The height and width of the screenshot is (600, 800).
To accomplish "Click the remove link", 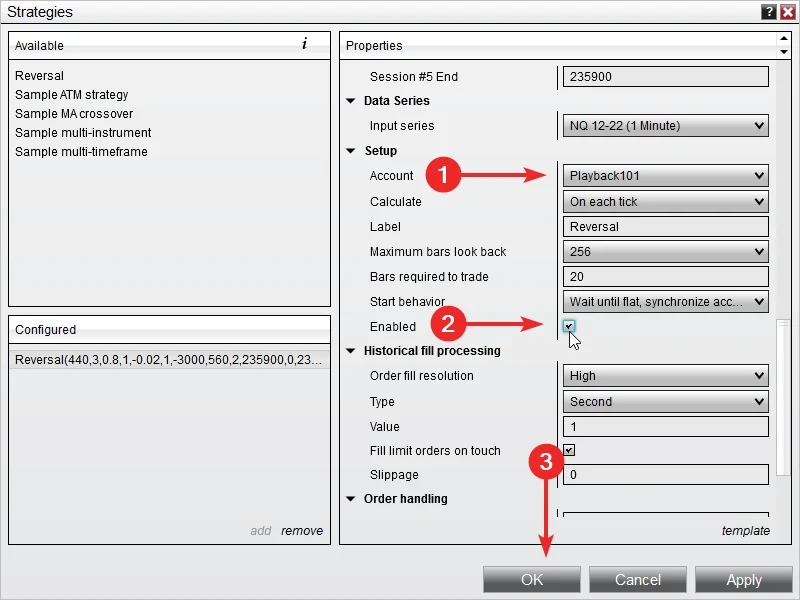I will pos(302,531).
